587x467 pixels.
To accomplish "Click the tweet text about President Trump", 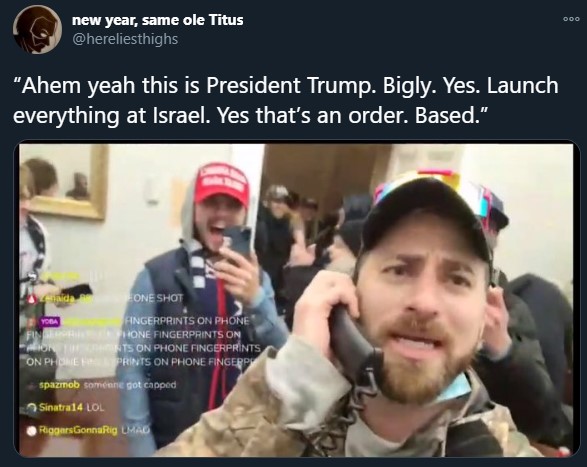I will 286,100.
